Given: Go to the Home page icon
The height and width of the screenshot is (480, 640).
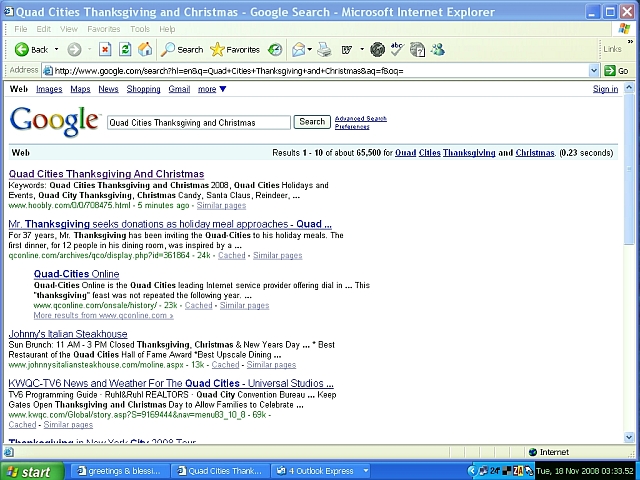Looking at the screenshot, I should pos(145,49).
